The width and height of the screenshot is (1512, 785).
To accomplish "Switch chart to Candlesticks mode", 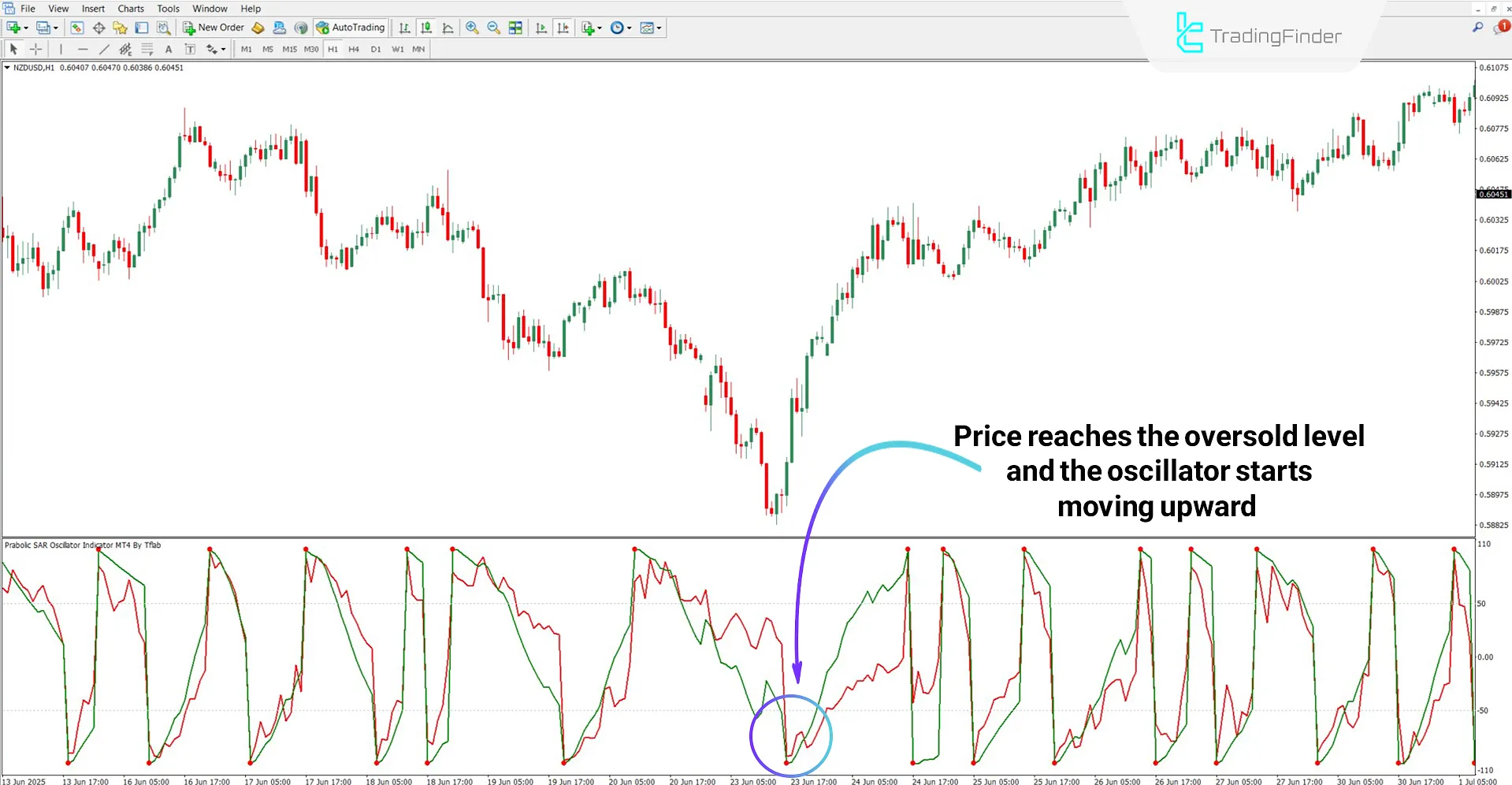I will 426,28.
